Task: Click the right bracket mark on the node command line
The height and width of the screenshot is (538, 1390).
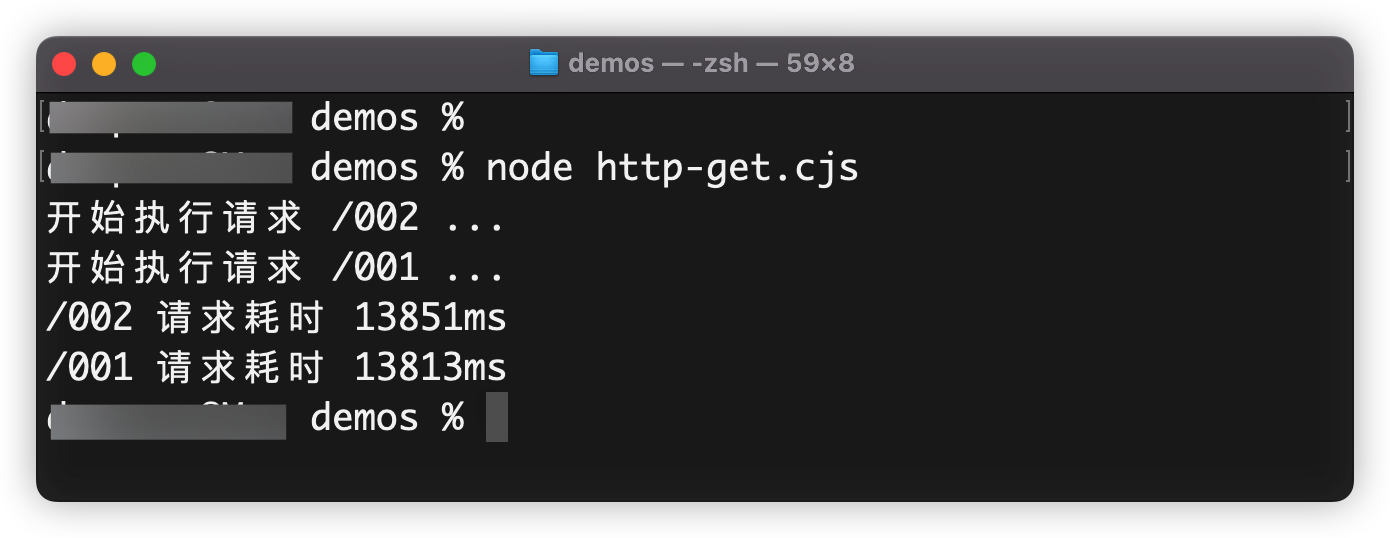Action: coord(1348,167)
